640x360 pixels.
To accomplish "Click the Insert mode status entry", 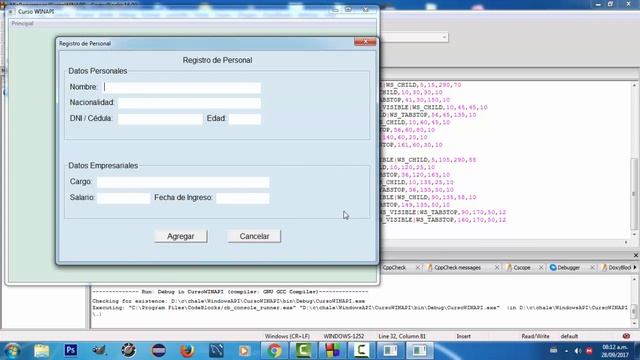I will click(463, 336).
